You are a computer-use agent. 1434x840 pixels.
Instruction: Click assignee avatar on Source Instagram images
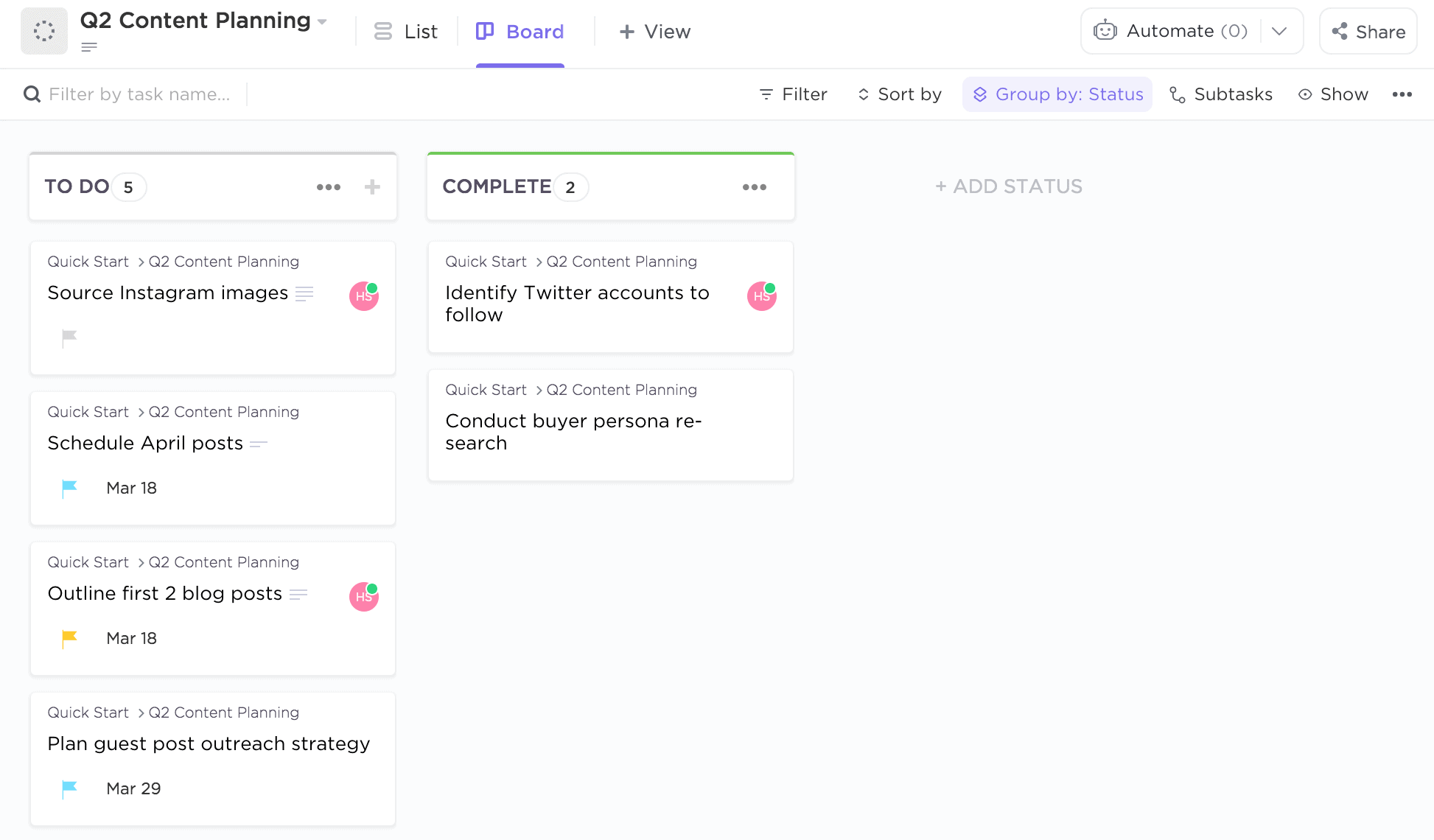364,296
